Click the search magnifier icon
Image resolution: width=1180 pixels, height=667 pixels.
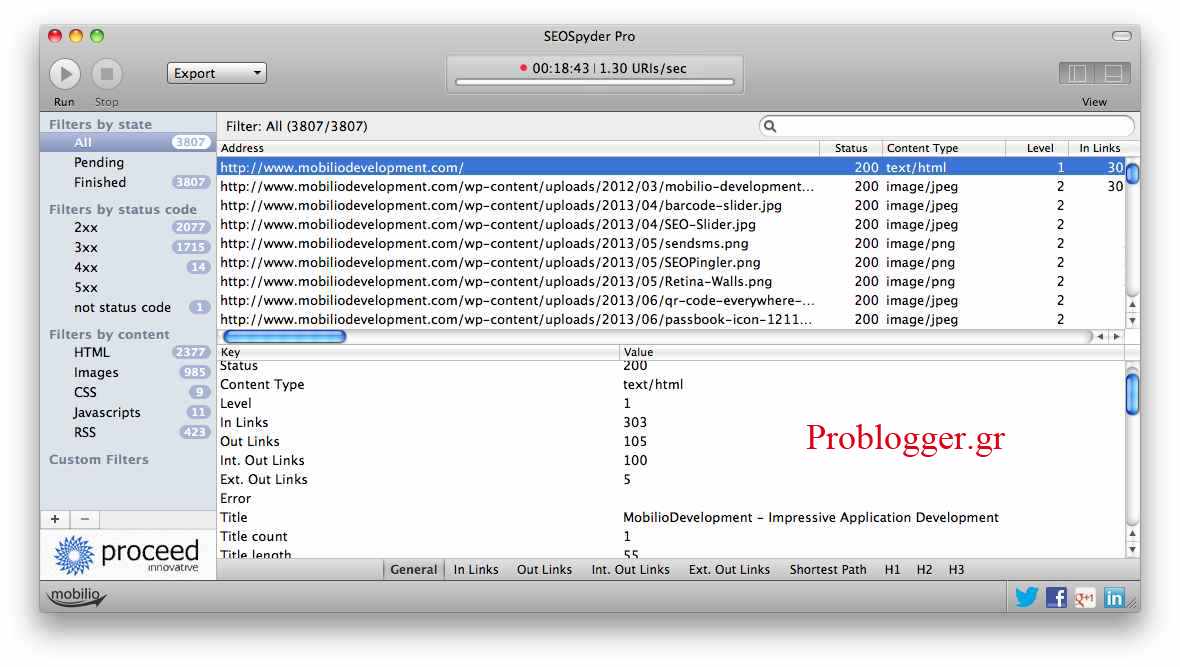pyautogui.click(x=770, y=126)
